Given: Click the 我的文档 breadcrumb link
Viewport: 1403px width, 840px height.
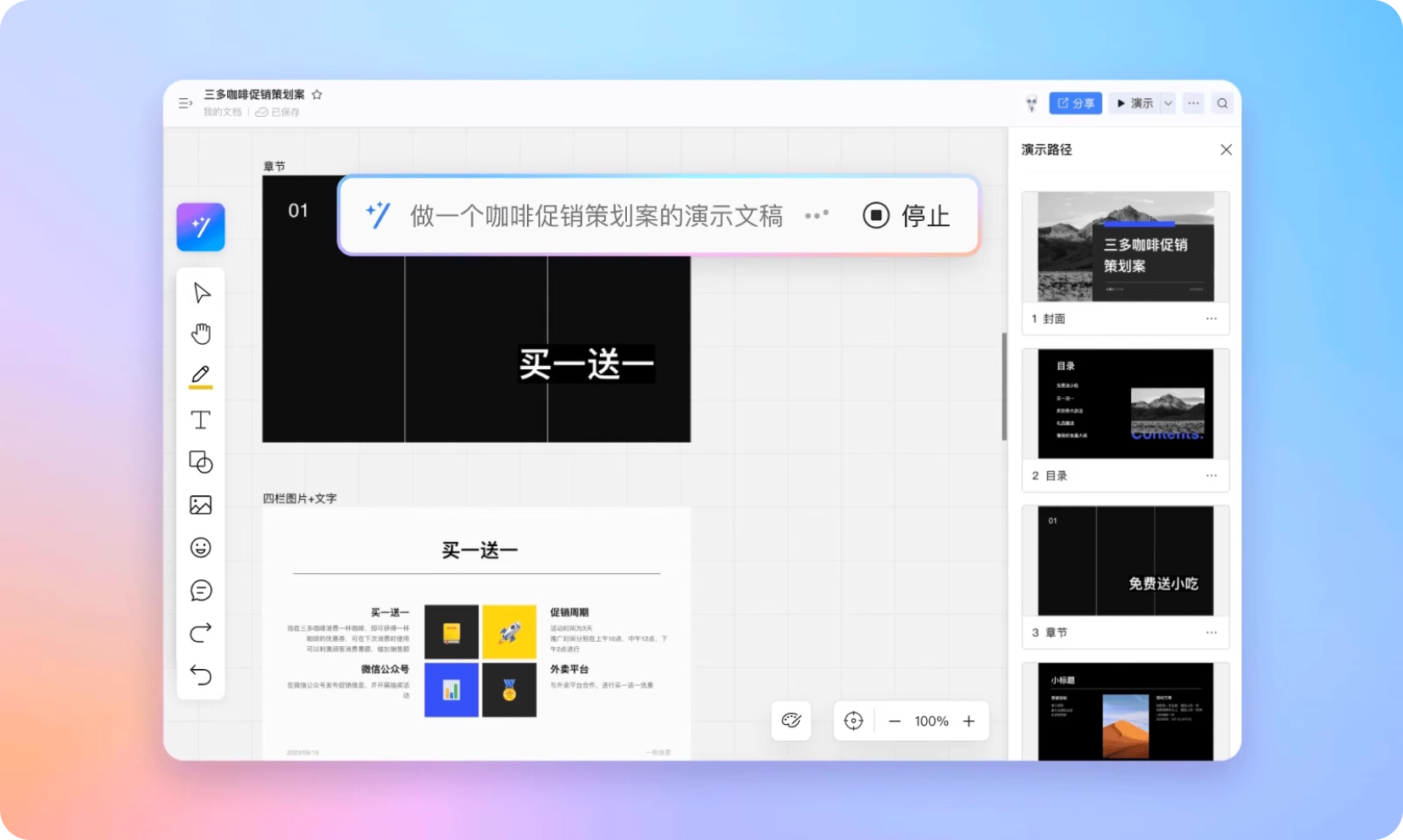Looking at the screenshot, I should click(x=222, y=112).
